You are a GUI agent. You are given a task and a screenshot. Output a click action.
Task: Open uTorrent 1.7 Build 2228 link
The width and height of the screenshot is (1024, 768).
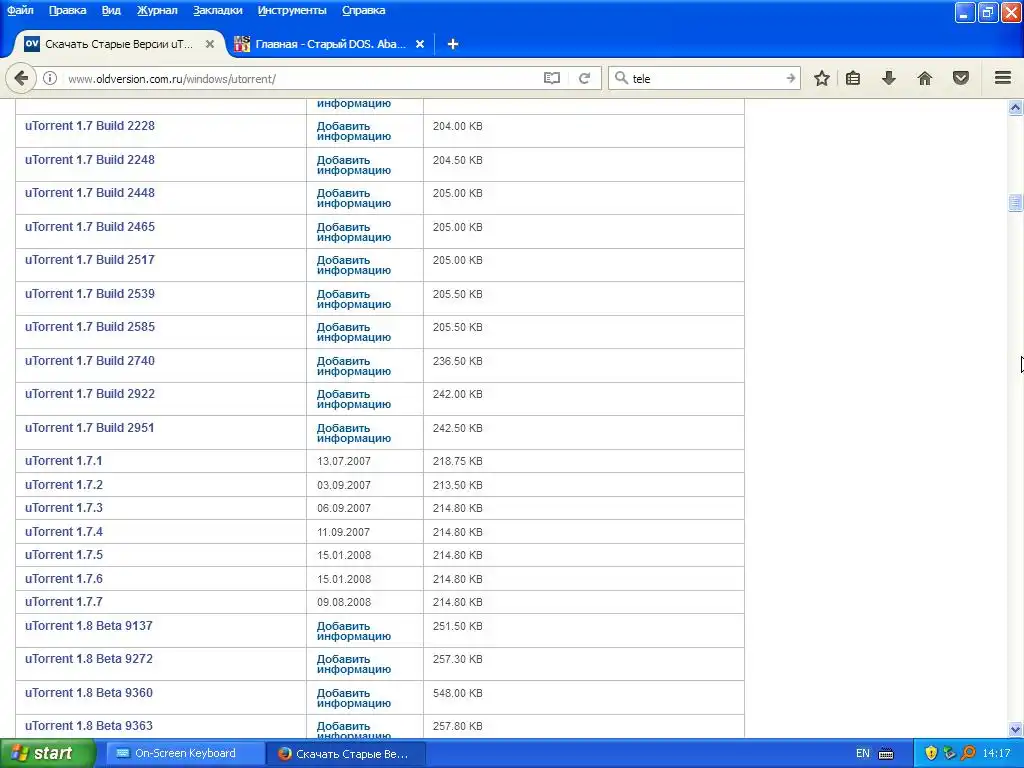tap(89, 125)
